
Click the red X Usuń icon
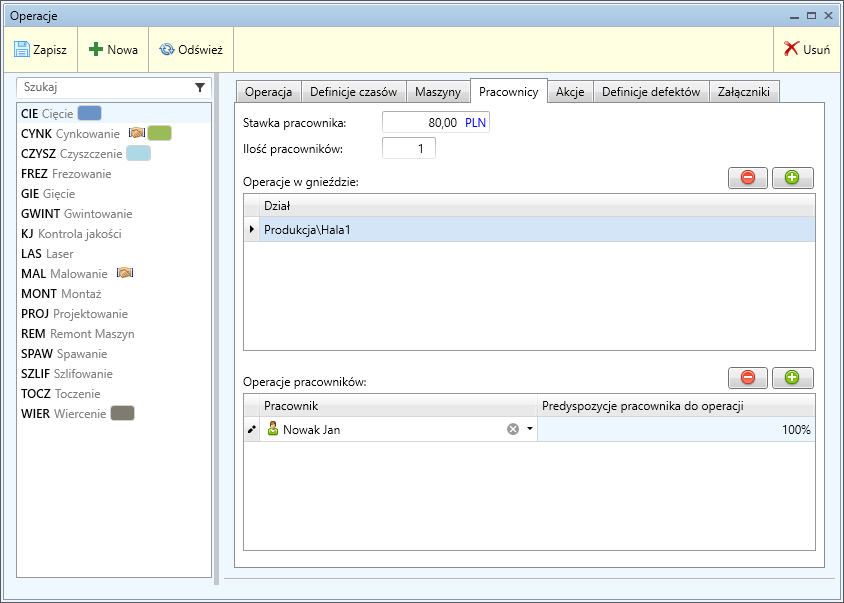[791, 49]
